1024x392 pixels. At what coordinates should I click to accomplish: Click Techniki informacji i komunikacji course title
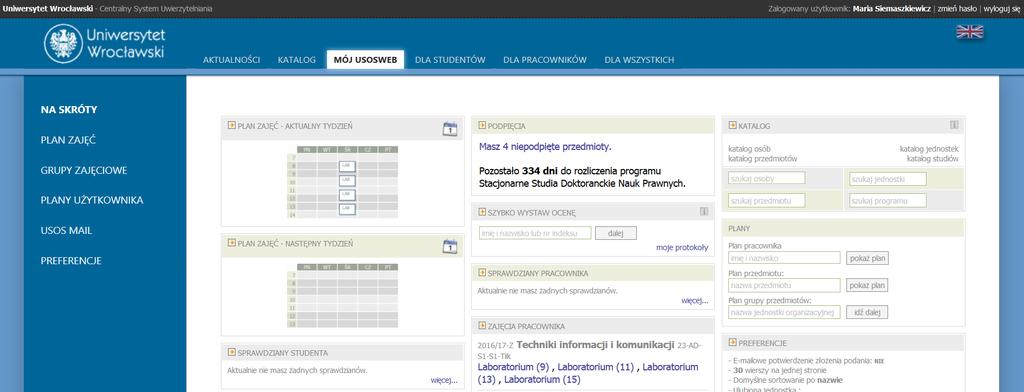[x=595, y=344]
